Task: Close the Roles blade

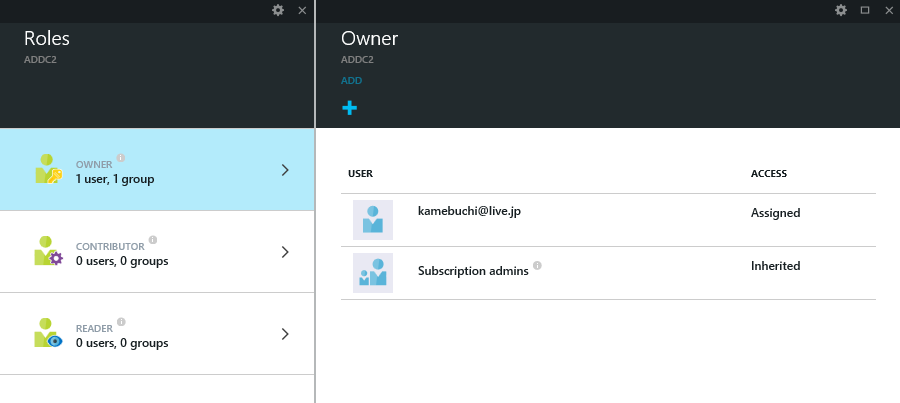Action: coord(302,10)
